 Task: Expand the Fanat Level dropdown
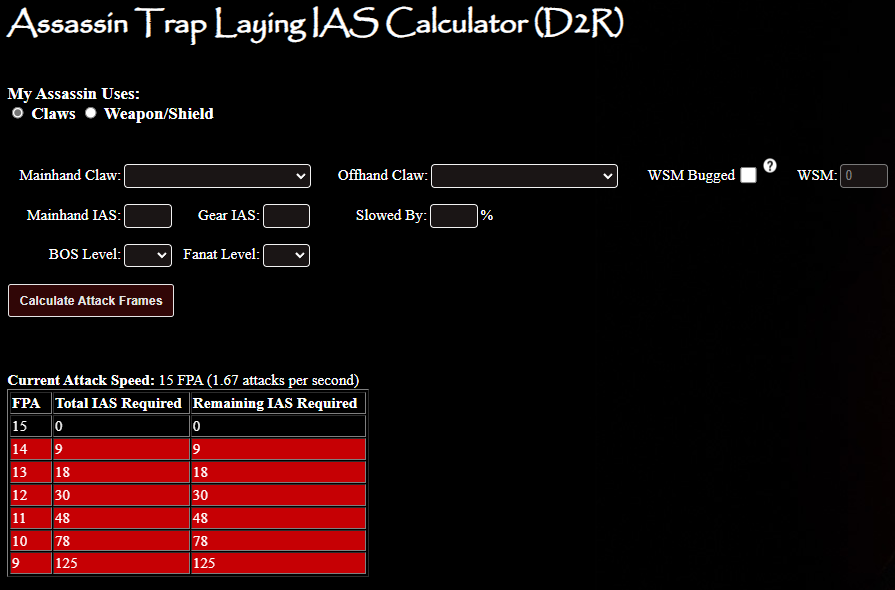tap(286, 255)
